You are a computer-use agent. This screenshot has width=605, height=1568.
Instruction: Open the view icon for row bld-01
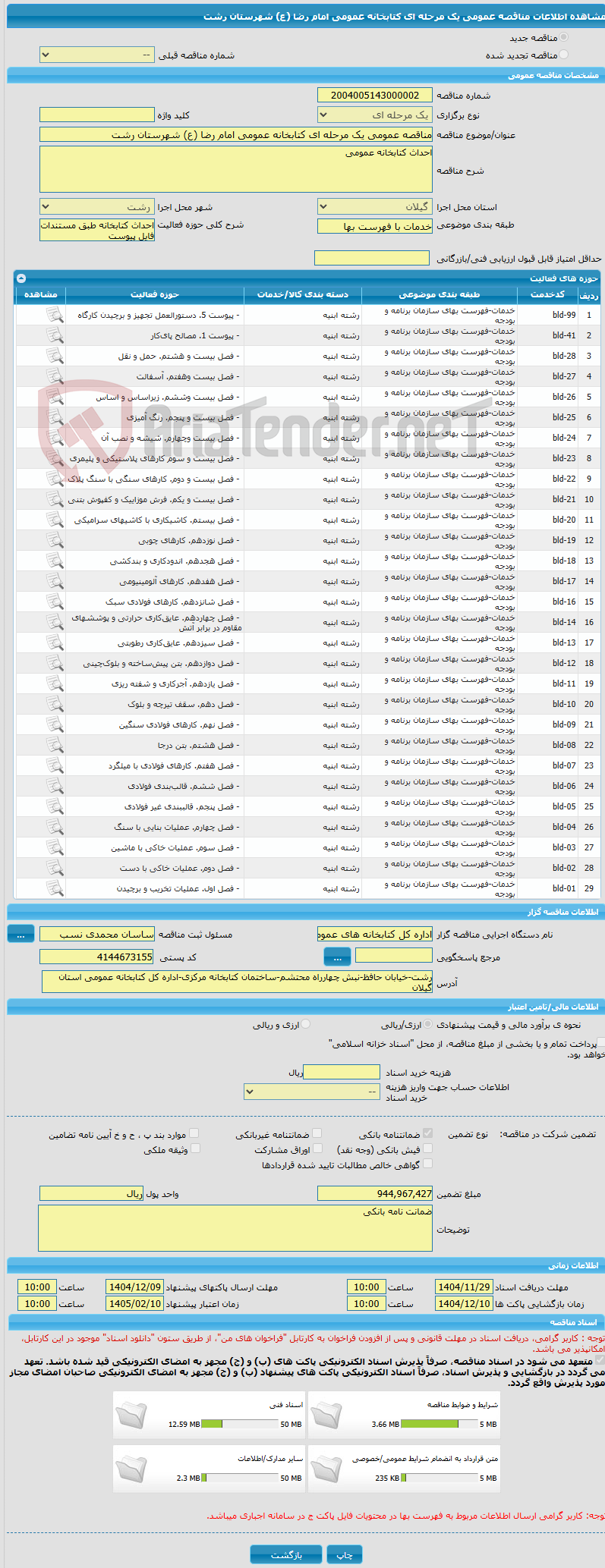(x=55, y=888)
